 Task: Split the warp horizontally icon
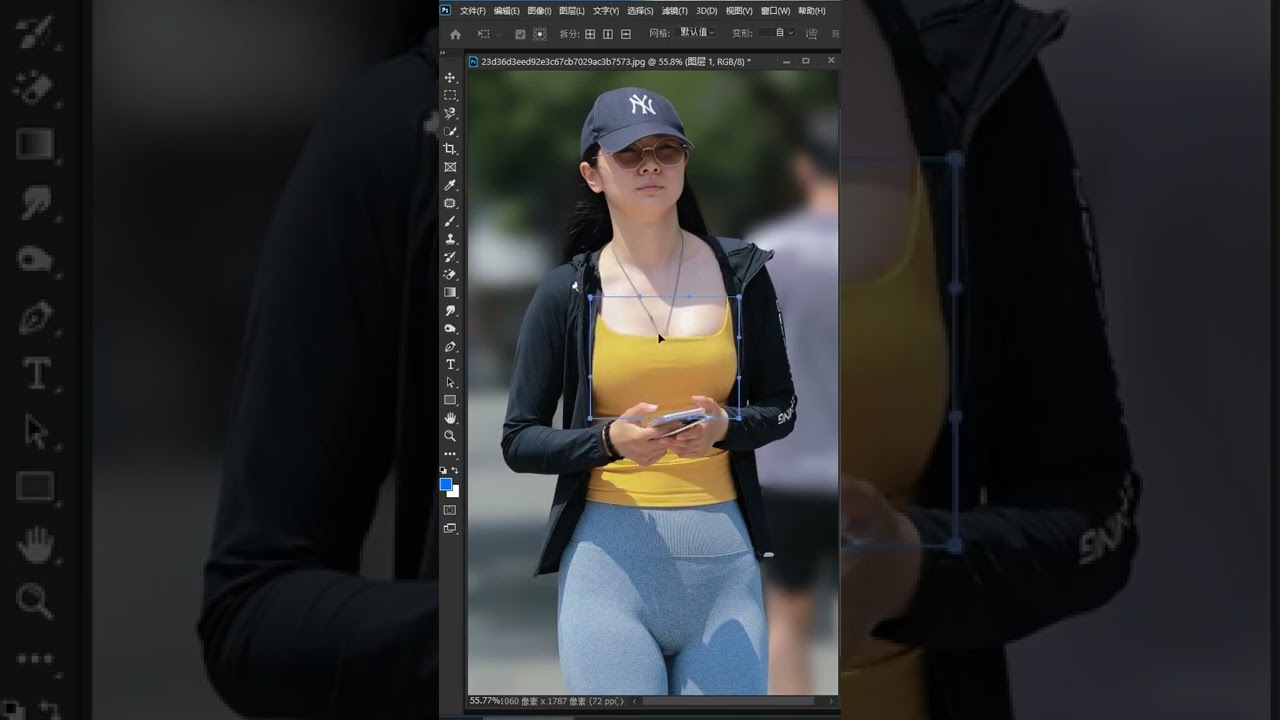[x=626, y=34]
